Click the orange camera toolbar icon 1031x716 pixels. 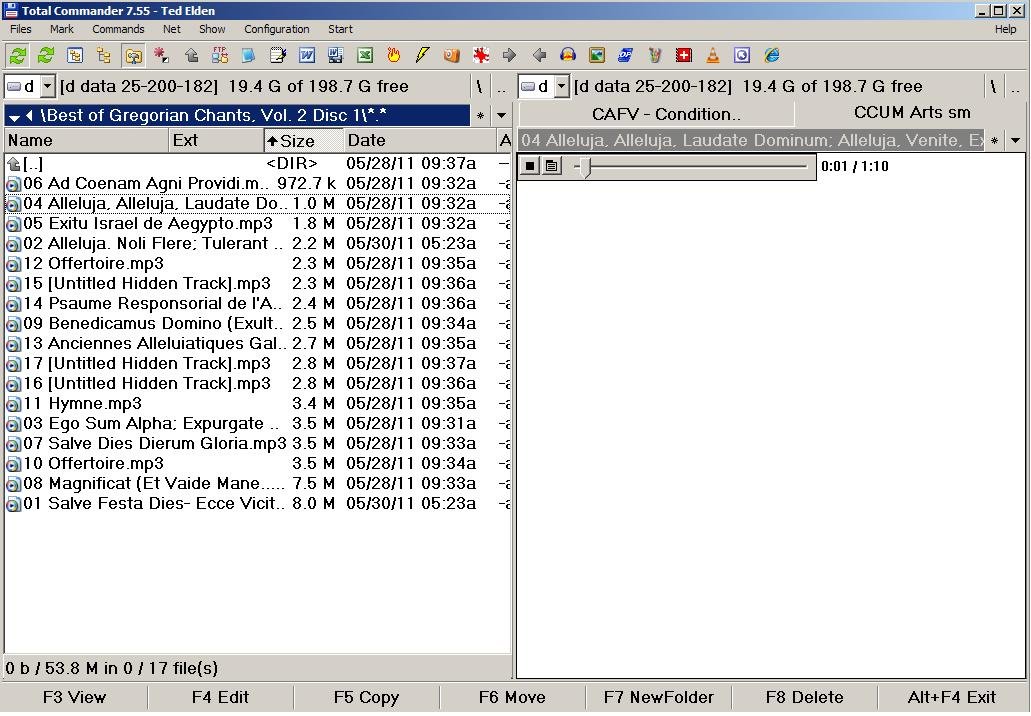(x=452, y=55)
